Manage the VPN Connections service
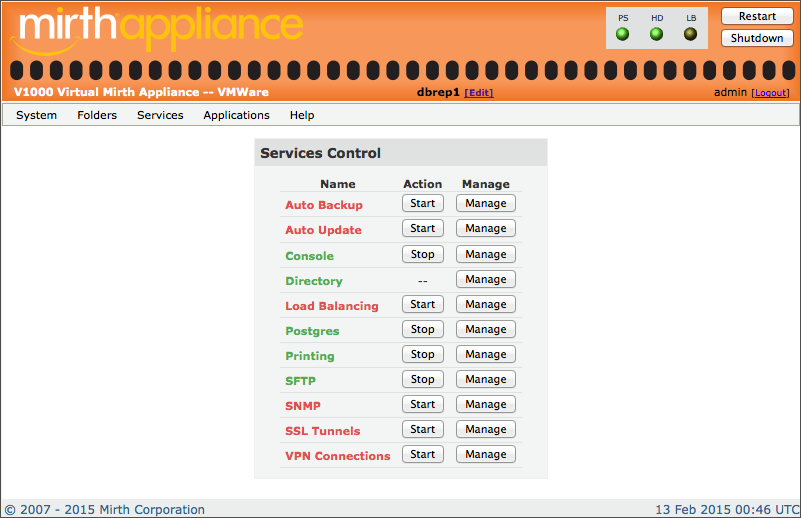This screenshot has width=801, height=518. coord(486,455)
